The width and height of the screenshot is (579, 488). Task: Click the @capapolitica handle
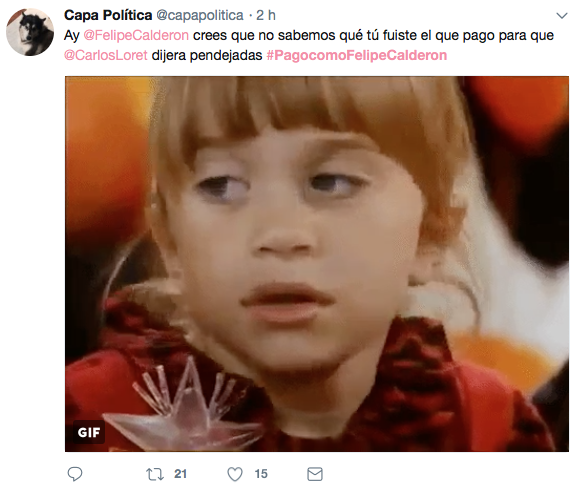click(200, 16)
